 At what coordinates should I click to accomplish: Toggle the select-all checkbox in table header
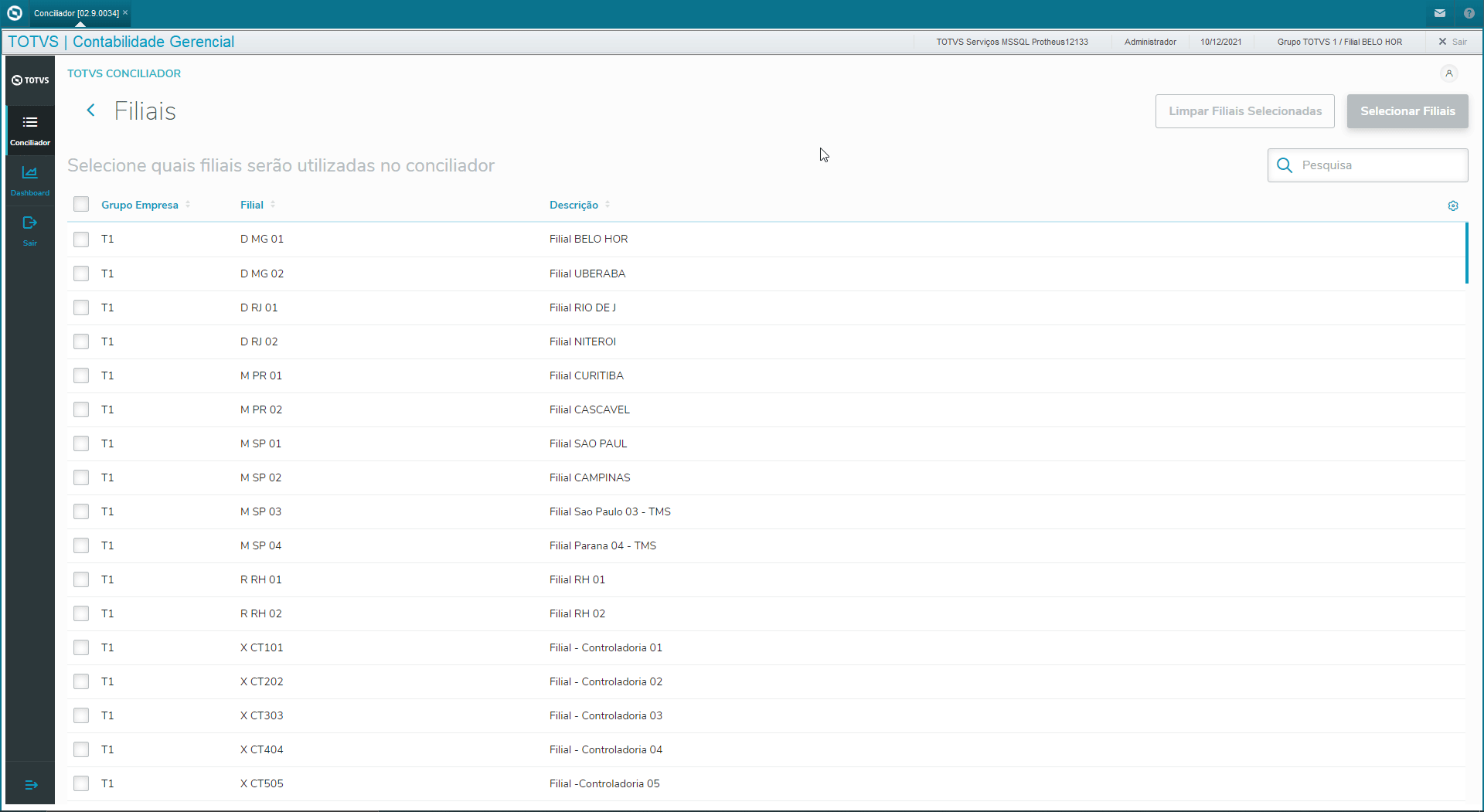click(x=81, y=204)
